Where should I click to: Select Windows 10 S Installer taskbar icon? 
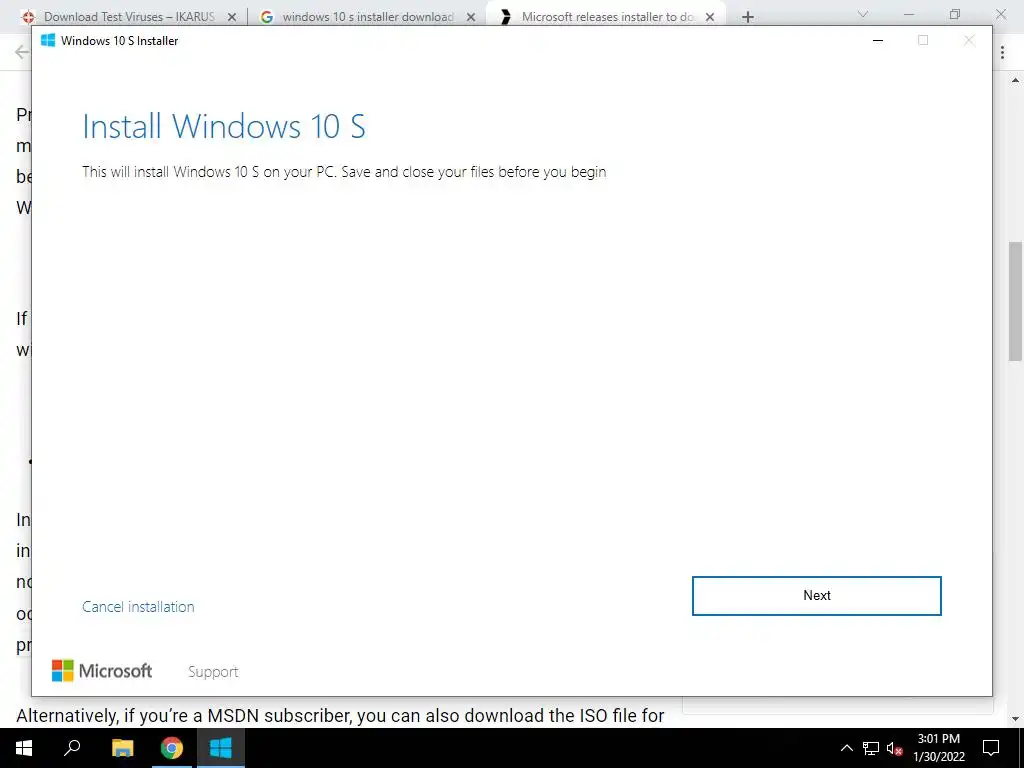pyautogui.click(x=220, y=748)
